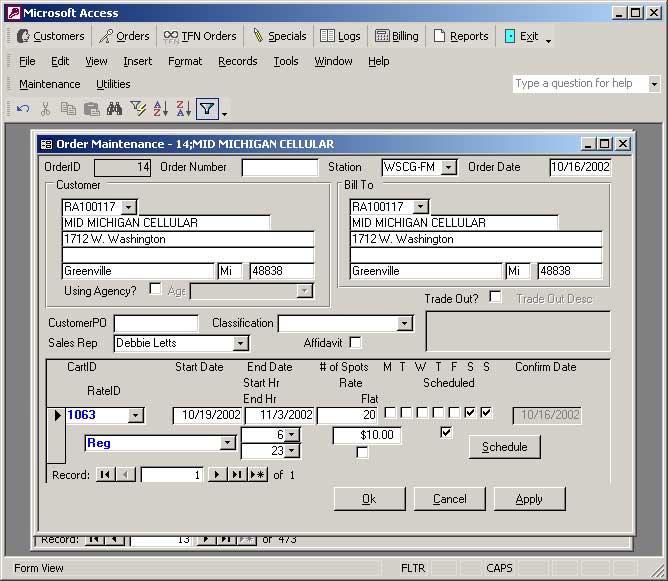Click the Apply button

tap(530, 499)
